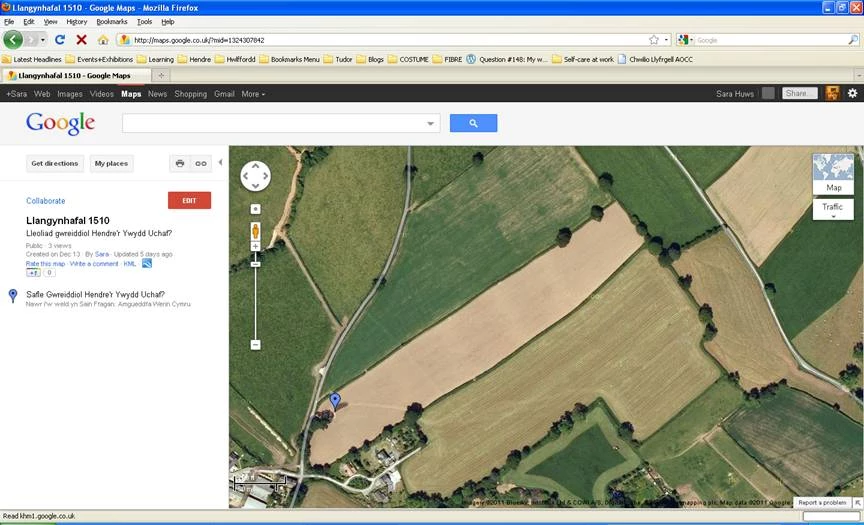This screenshot has height=525, width=864.
Task: Click the Google +1 button
Action: [x=33, y=273]
